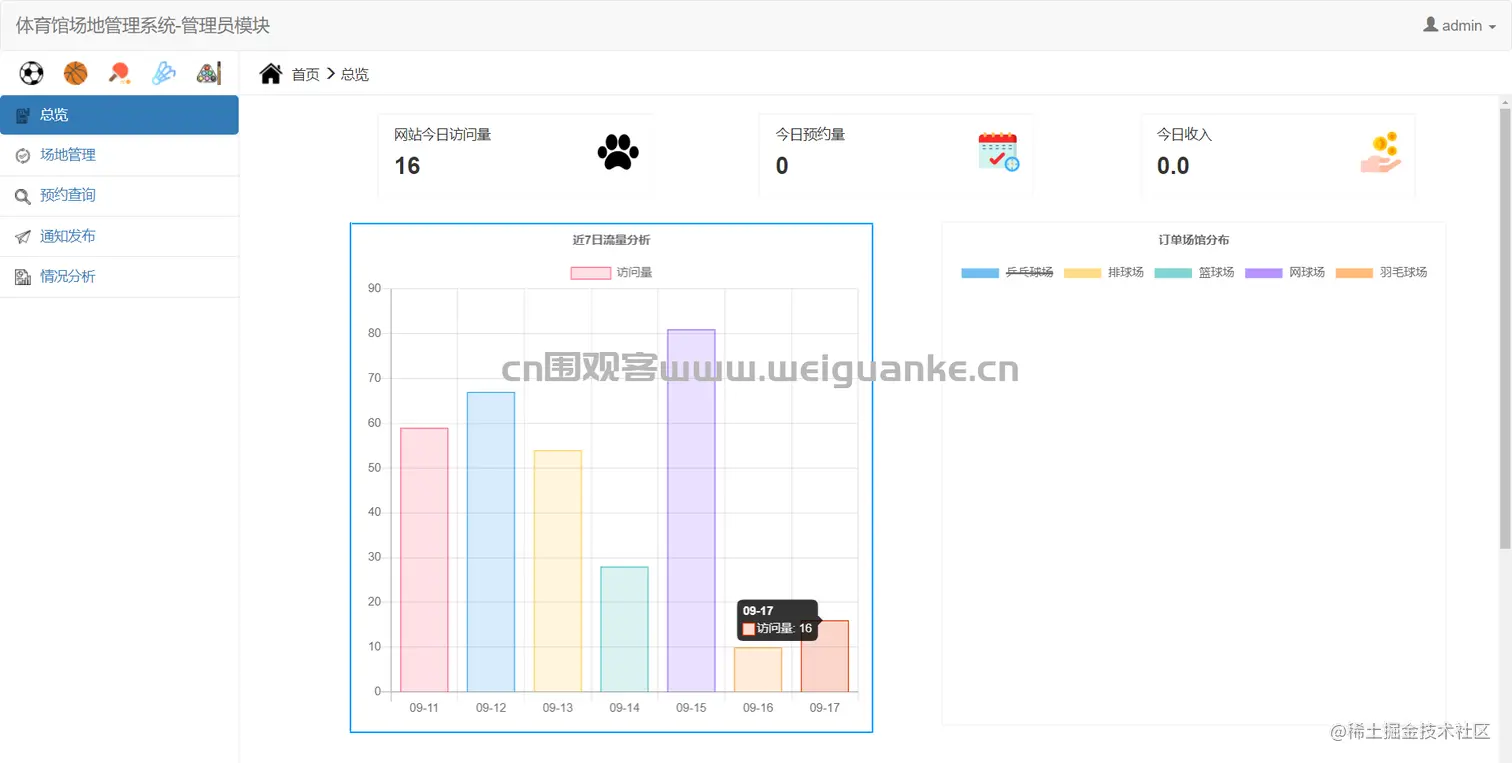1512x763 pixels.
Task: Click the 09-13 yellow bar
Action: click(558, 571)
